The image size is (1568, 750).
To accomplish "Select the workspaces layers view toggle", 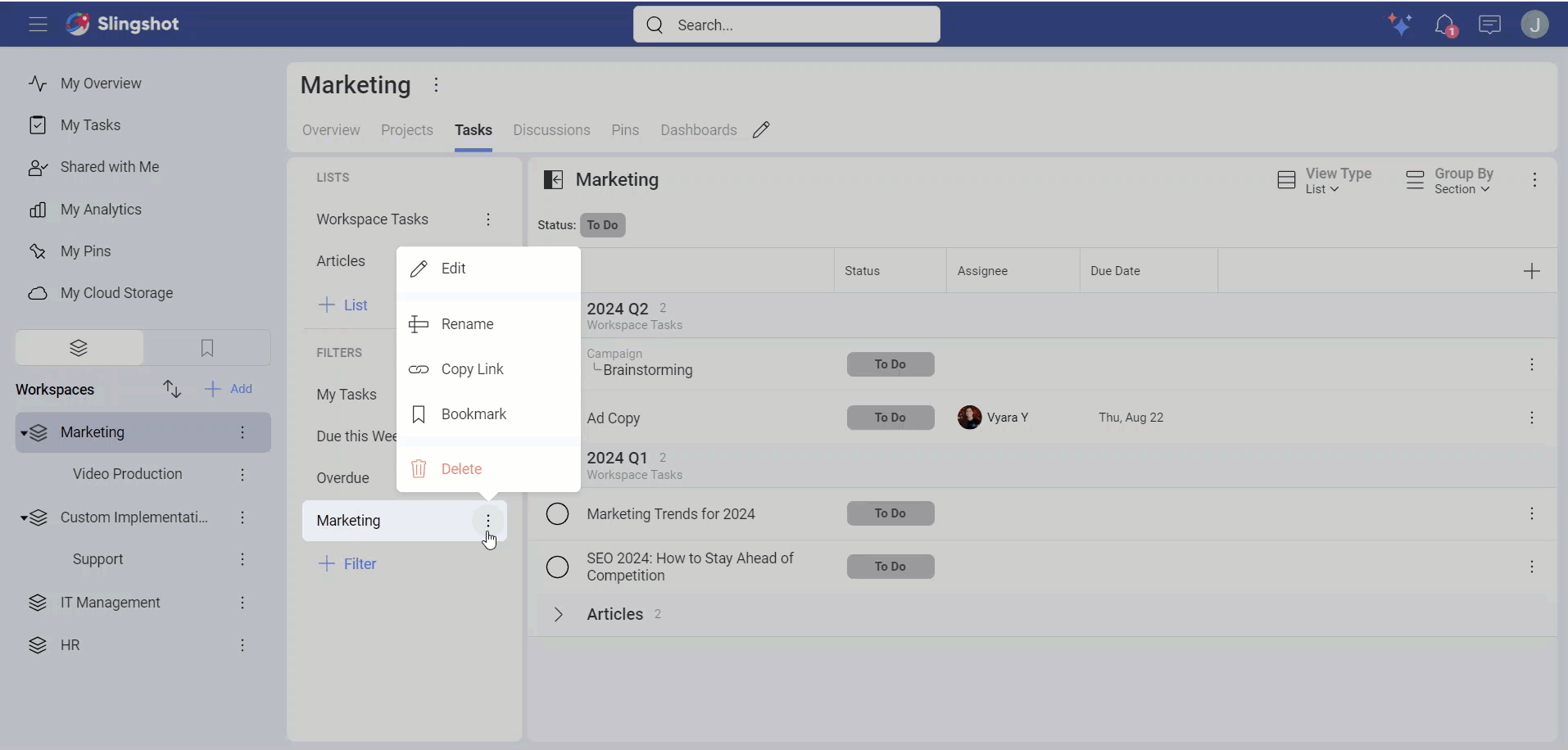I will coord(79,348).
